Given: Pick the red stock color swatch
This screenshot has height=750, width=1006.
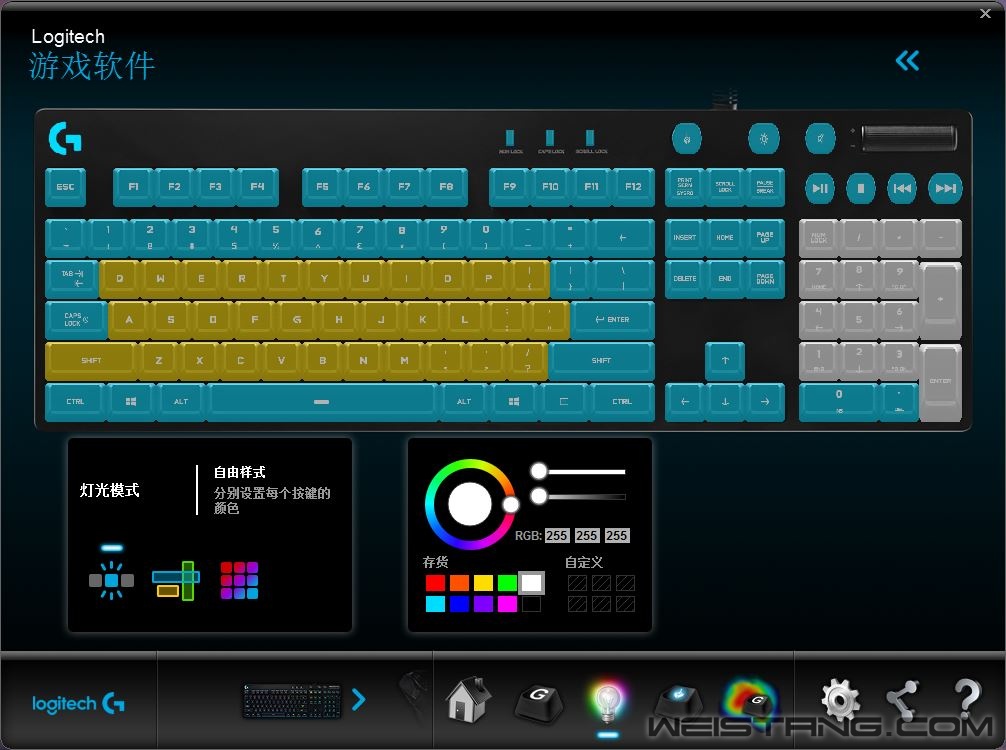Looking at the screenshot, I should [x=435, y=583].
